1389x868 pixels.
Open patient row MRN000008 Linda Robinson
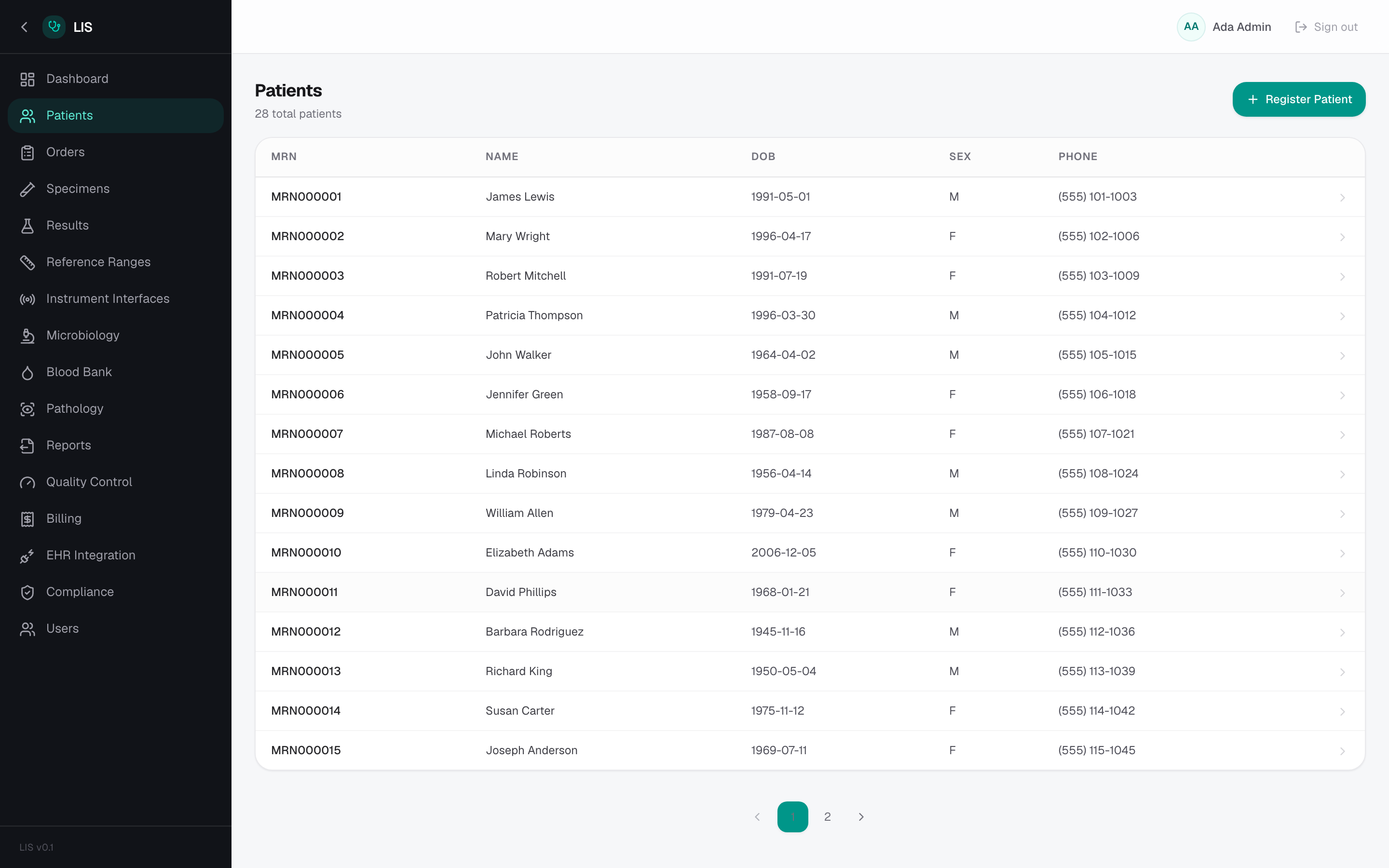click(x=810, y=474)
